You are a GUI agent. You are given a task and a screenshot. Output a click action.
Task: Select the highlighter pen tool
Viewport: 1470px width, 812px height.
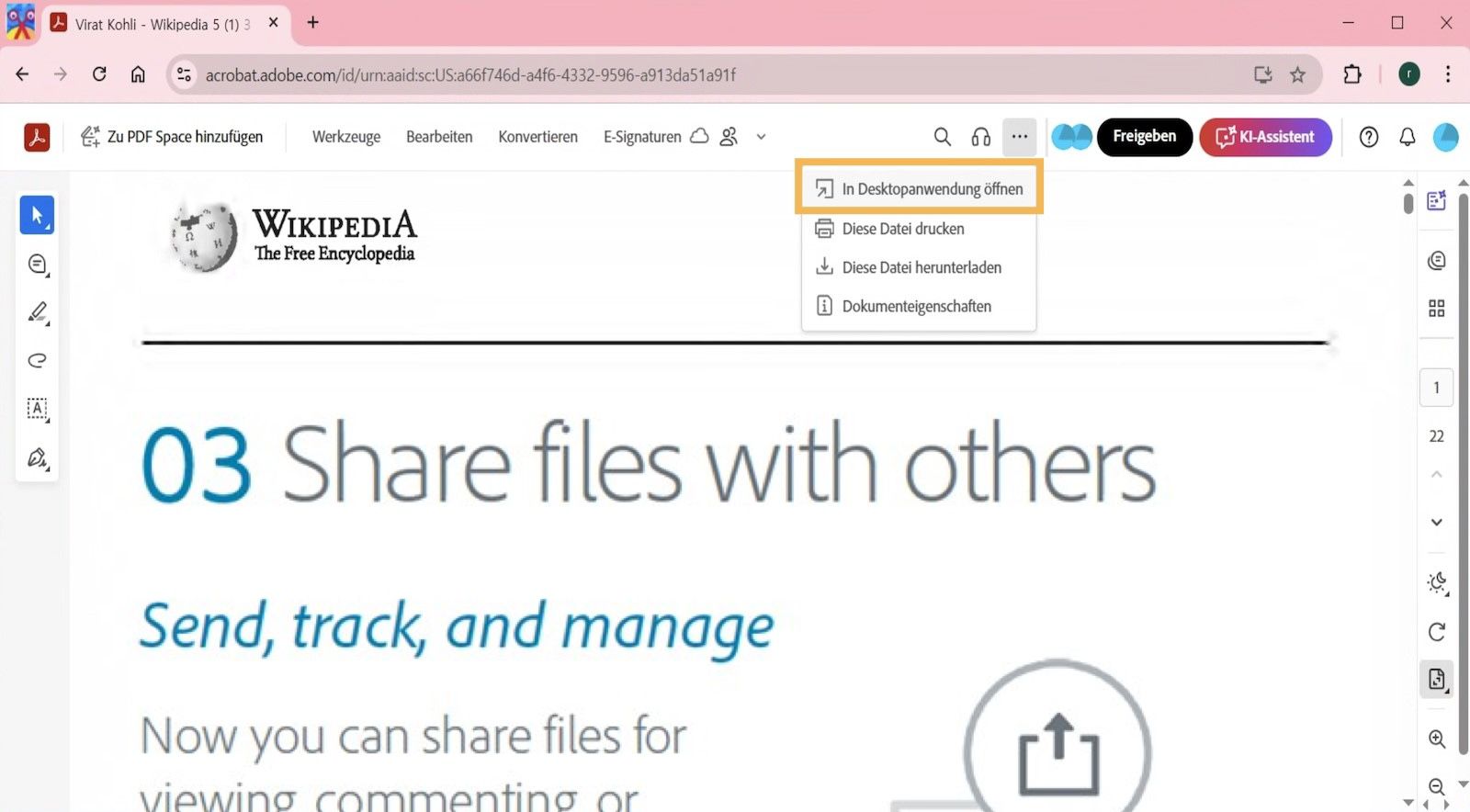tap(38, 313)
